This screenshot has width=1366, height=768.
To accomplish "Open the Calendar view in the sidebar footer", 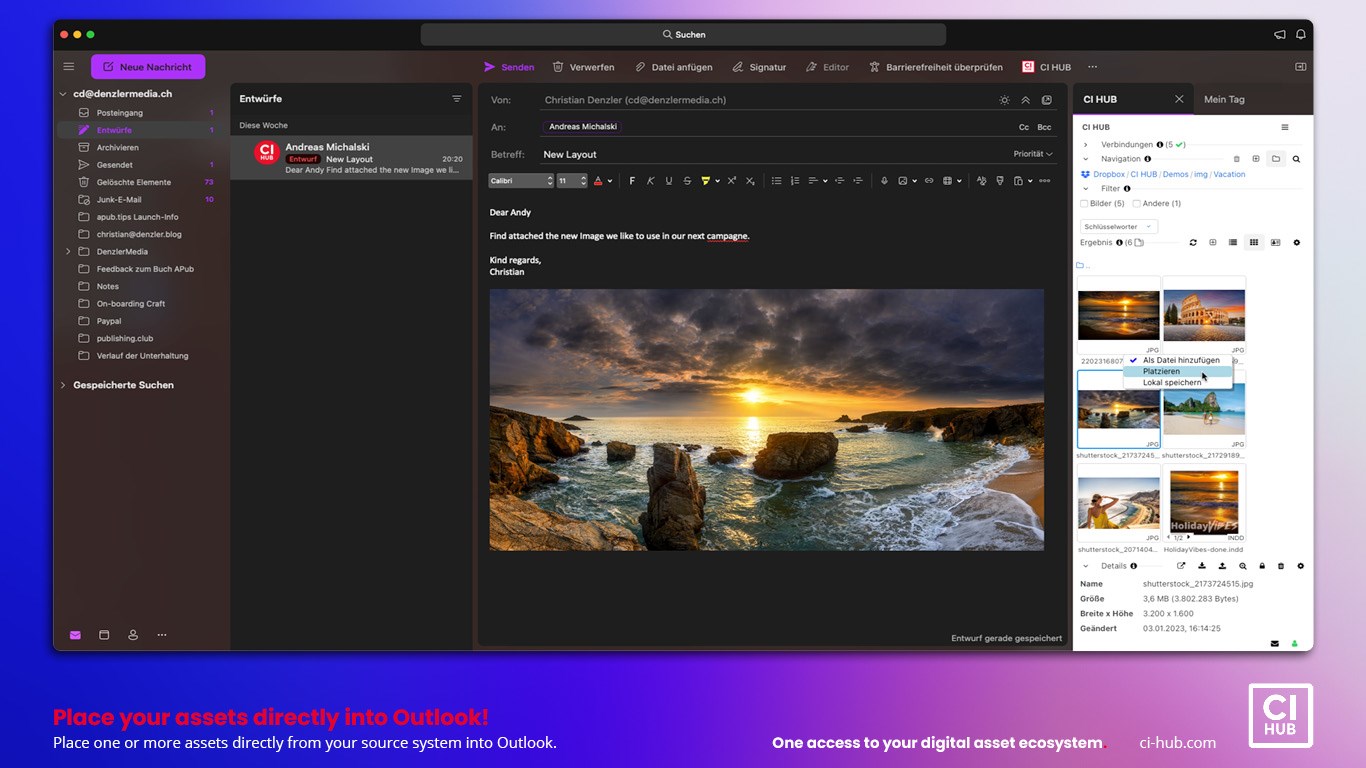I will 104,635.
